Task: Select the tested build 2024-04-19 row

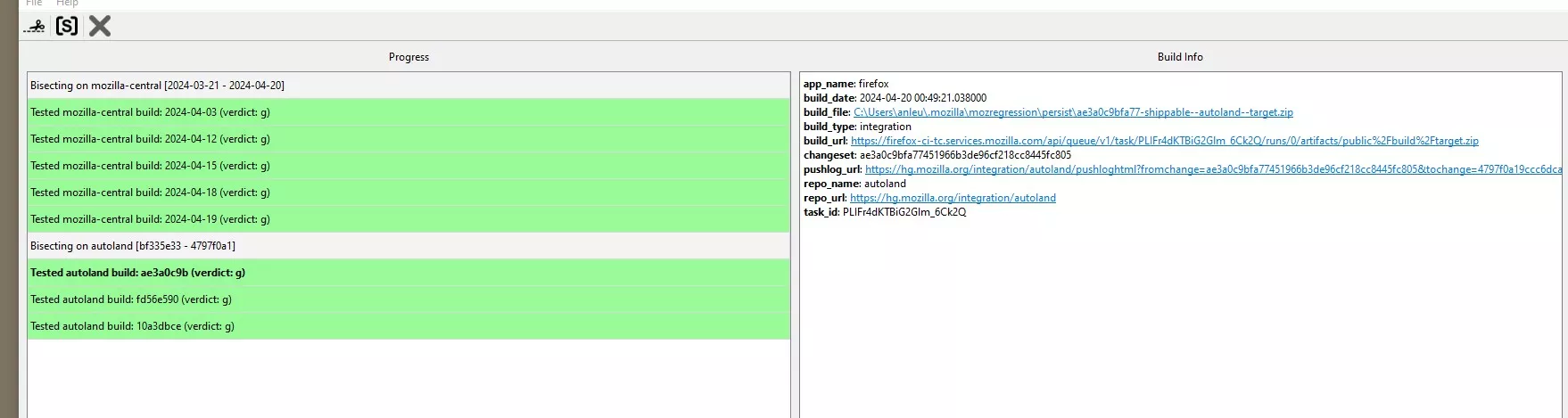Action: [409, 219]
